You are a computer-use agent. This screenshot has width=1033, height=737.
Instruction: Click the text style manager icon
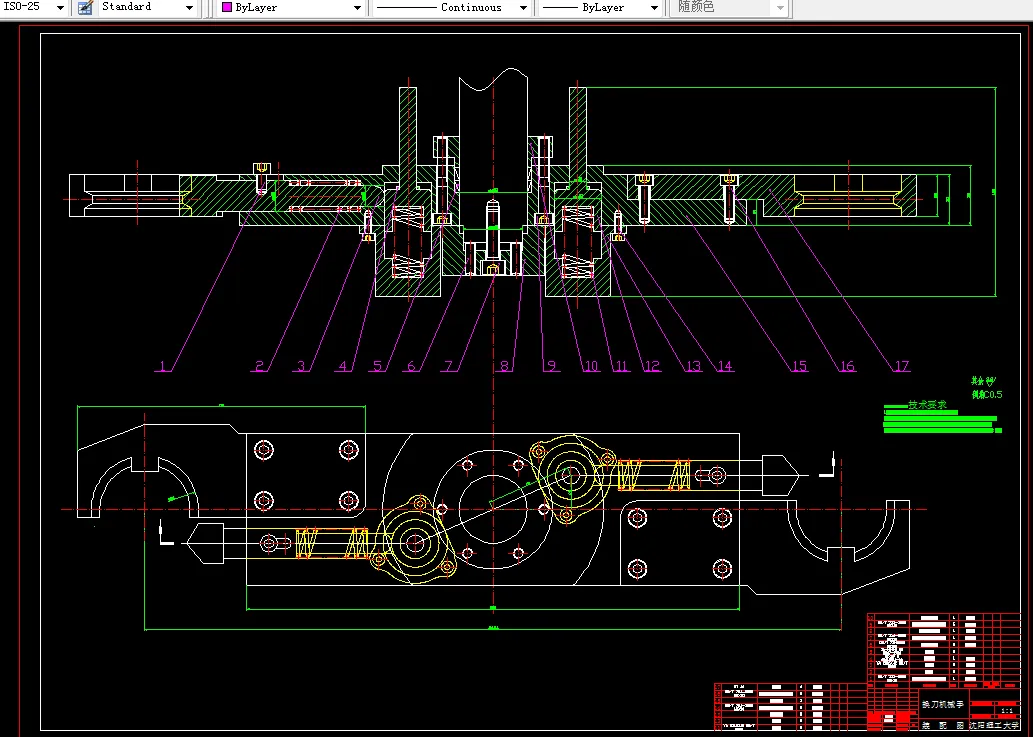[x=85, y=7]
